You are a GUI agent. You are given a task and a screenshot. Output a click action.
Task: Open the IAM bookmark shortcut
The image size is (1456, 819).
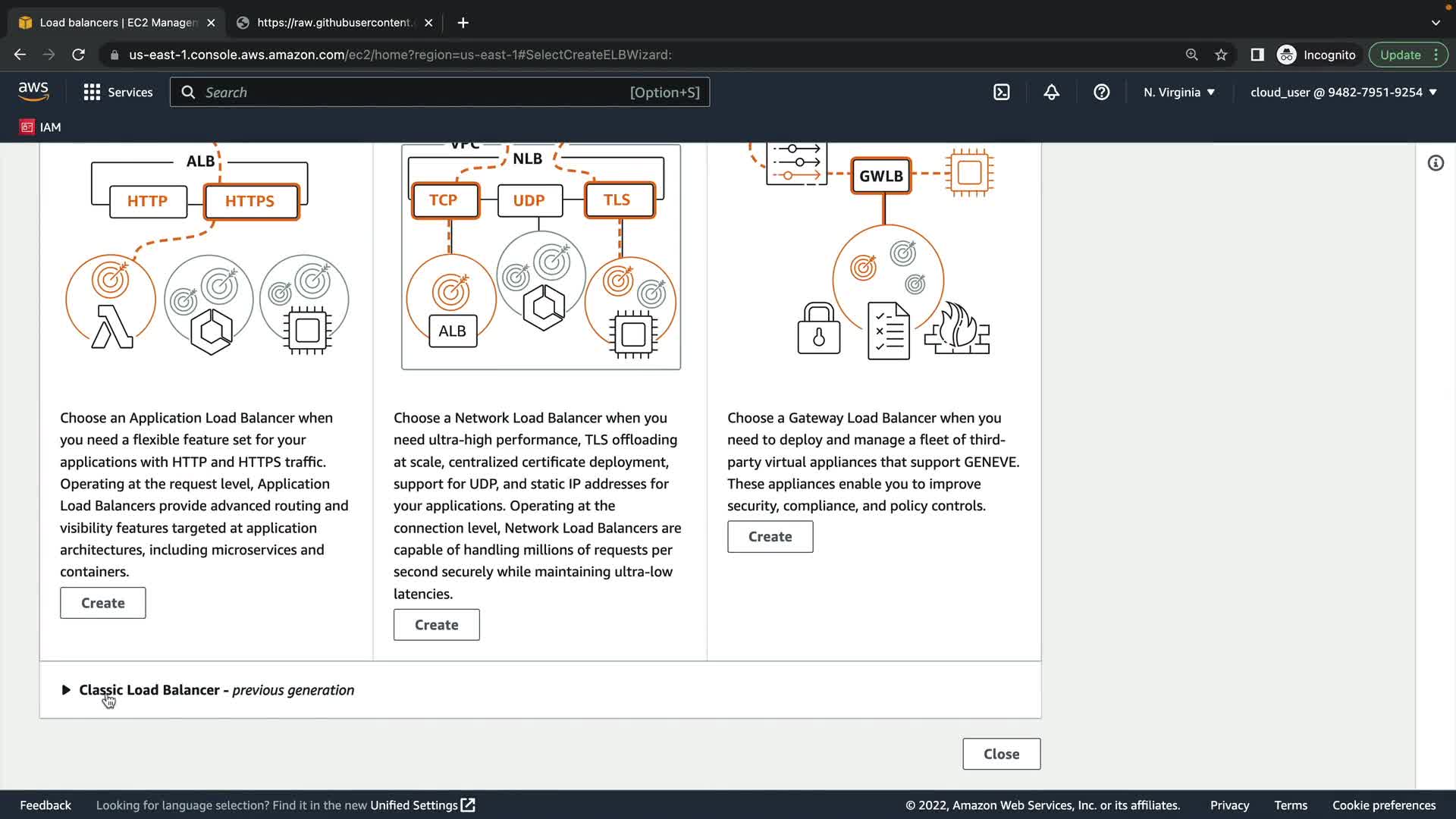point(40,127)
